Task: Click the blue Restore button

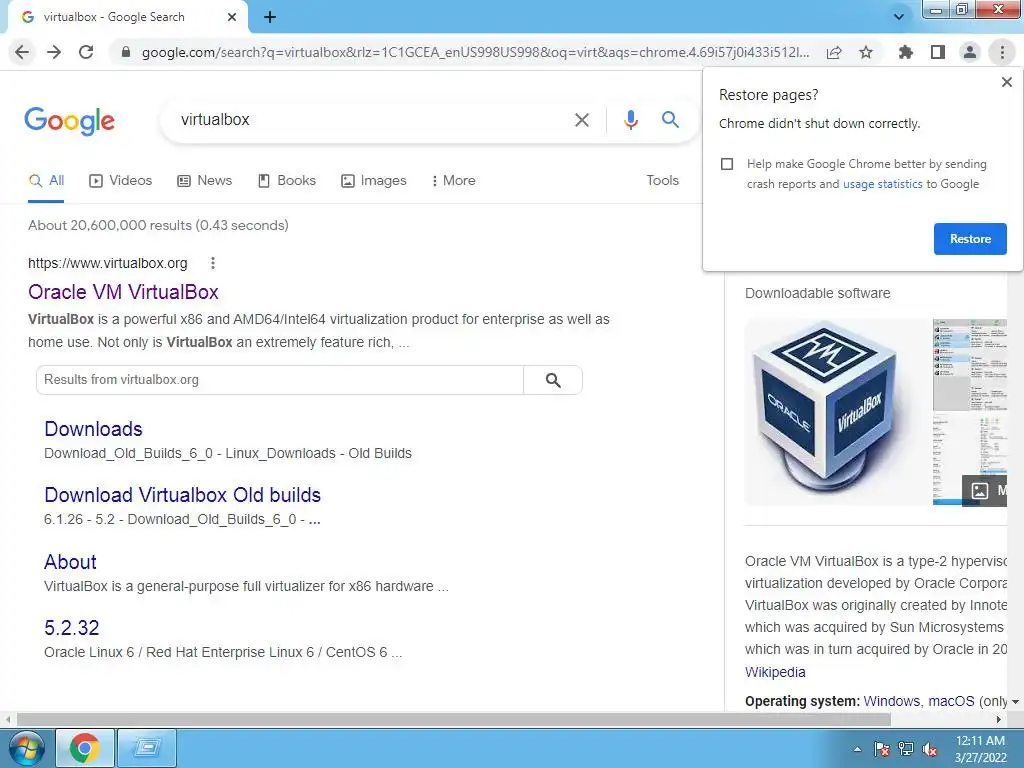Action: pos(970,239)
